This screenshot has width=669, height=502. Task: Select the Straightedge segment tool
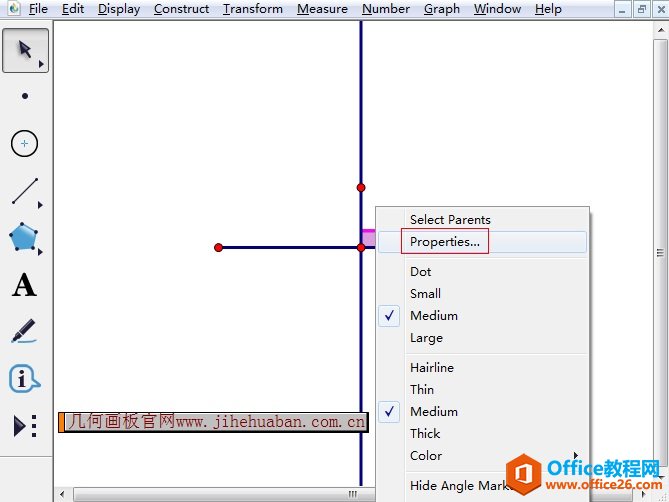click(25, 191)
